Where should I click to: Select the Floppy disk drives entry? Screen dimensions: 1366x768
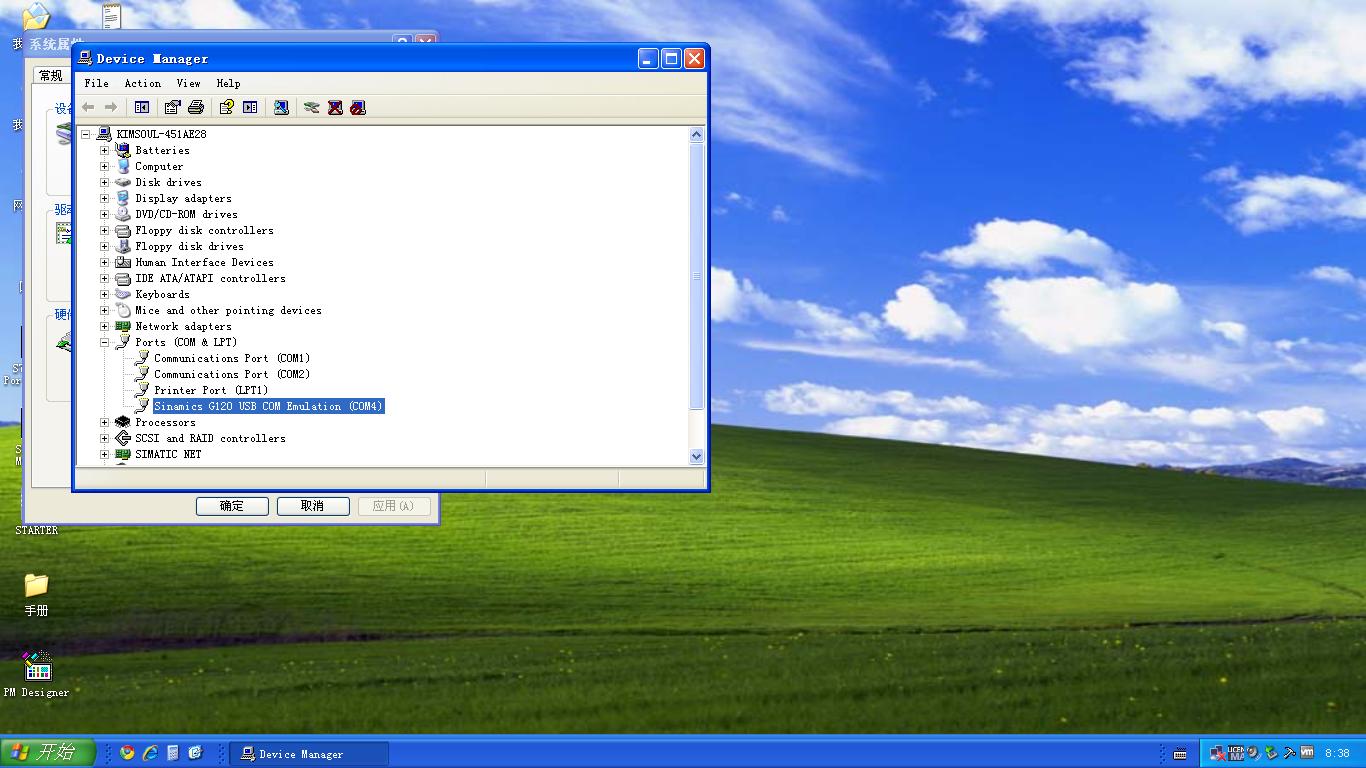[189, 246]
